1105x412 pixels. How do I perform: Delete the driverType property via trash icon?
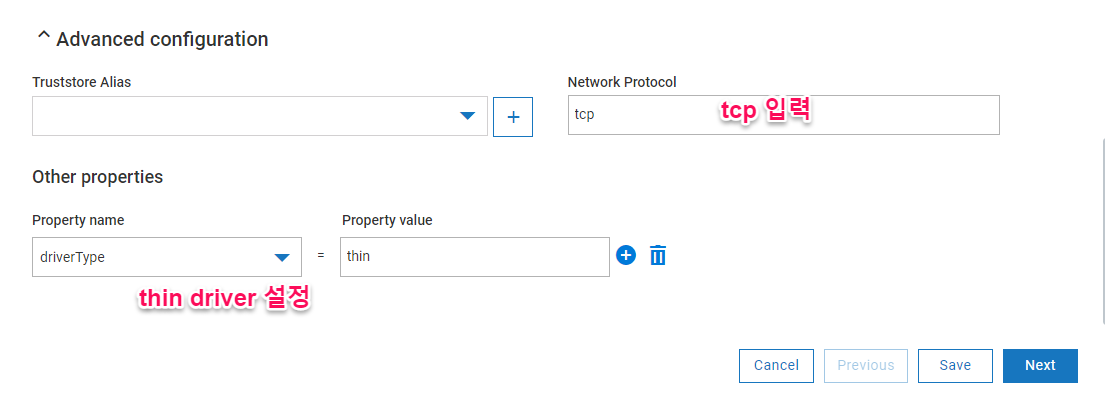pyautogui.click(x=658, y=256)
